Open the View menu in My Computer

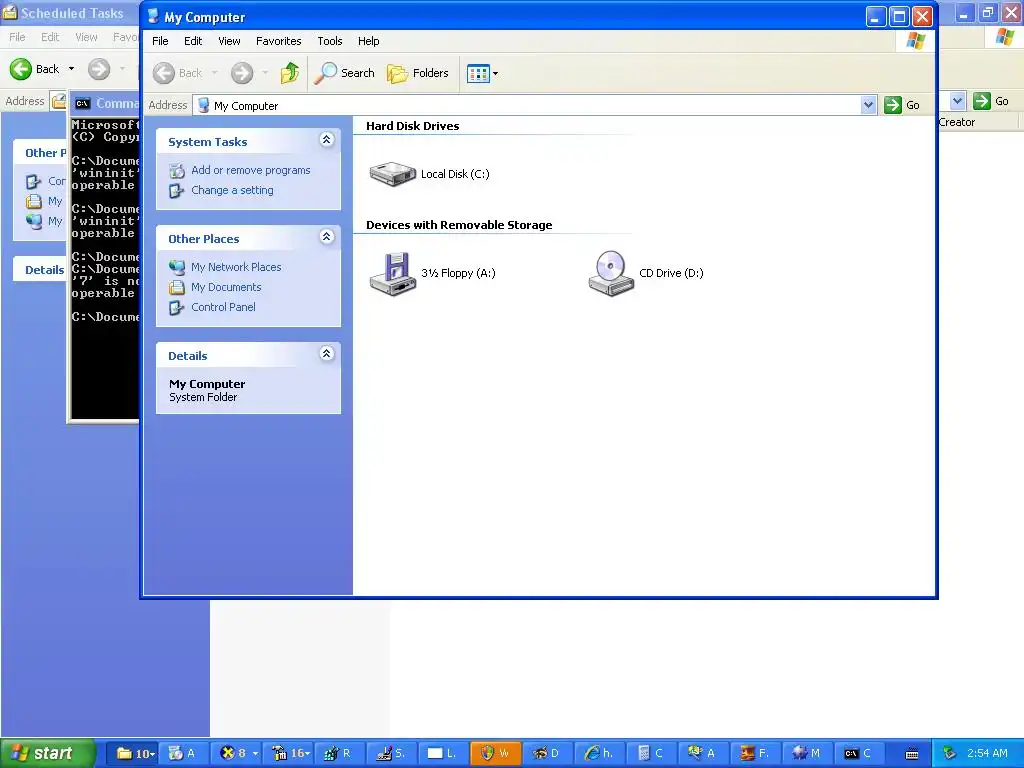coord(229,41)
